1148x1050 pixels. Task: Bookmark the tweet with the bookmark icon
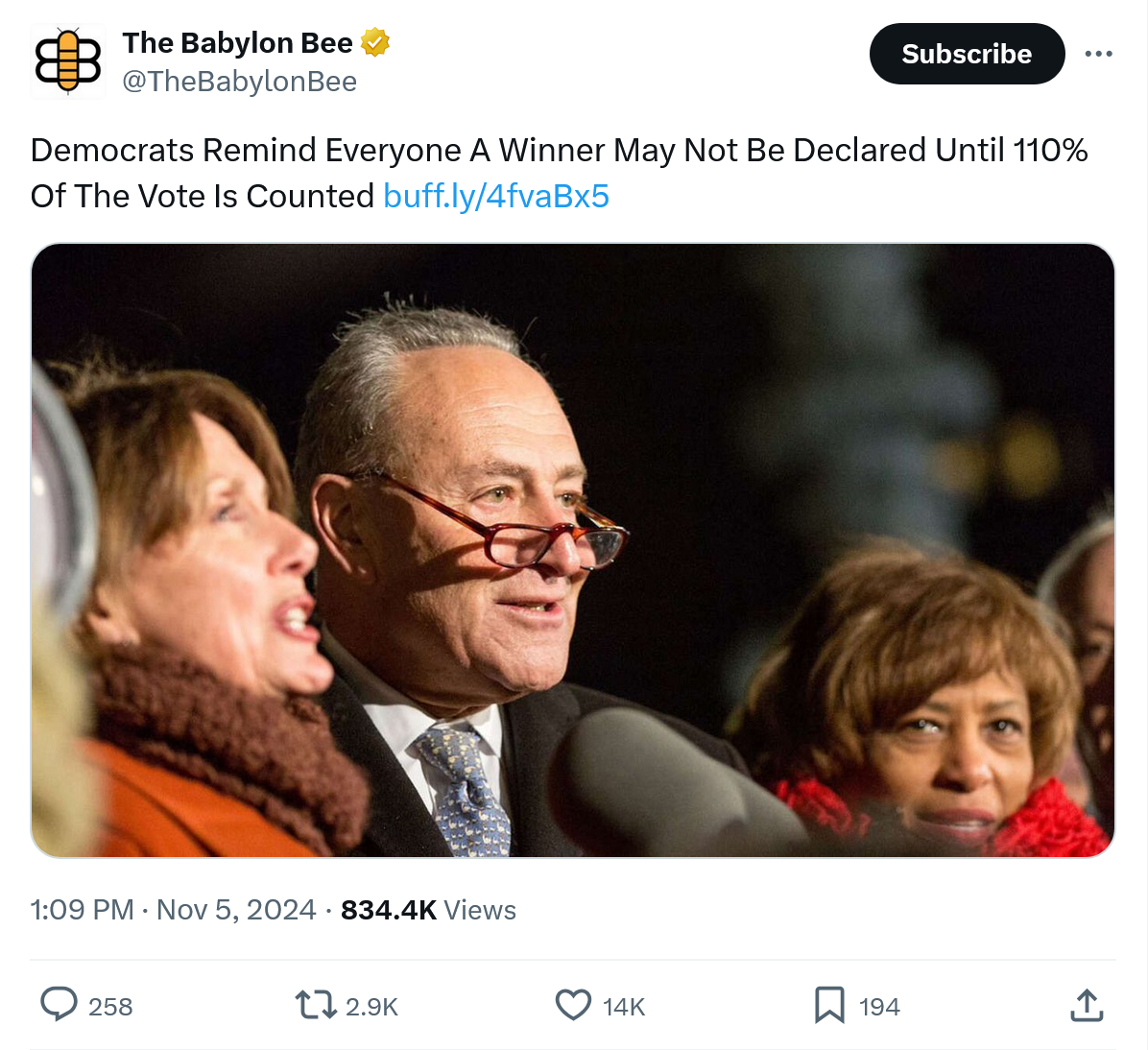[829, 1005]
